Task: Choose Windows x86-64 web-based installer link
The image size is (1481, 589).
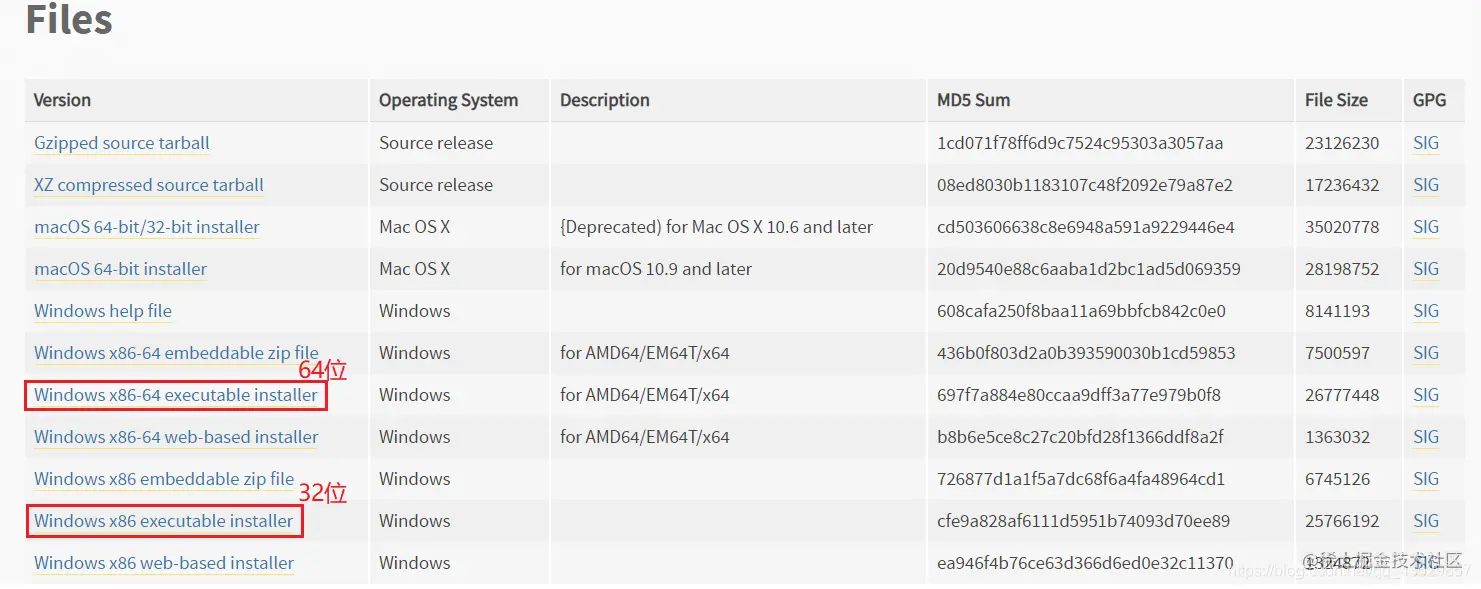Action: [x=176, y=437]
